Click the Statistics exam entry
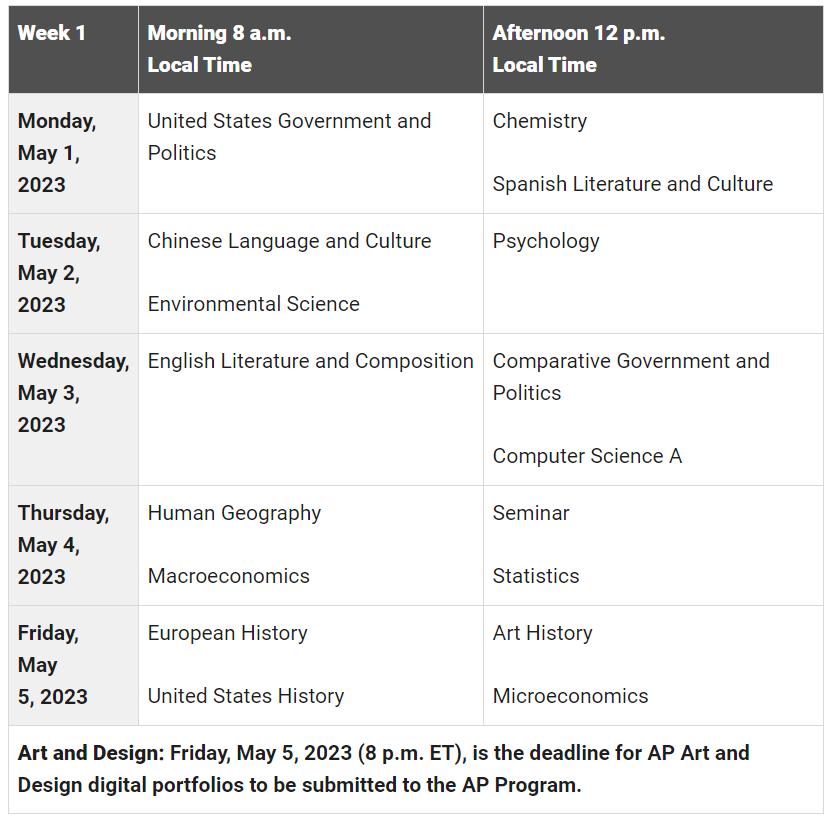The width and height of the screenshot is (830, 819). 536,576
